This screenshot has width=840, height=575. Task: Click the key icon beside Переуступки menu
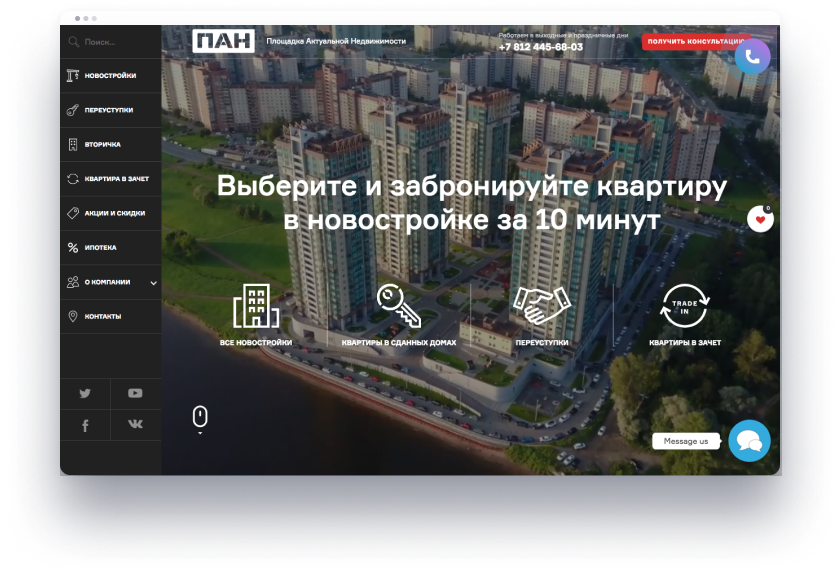click(73, 110)
